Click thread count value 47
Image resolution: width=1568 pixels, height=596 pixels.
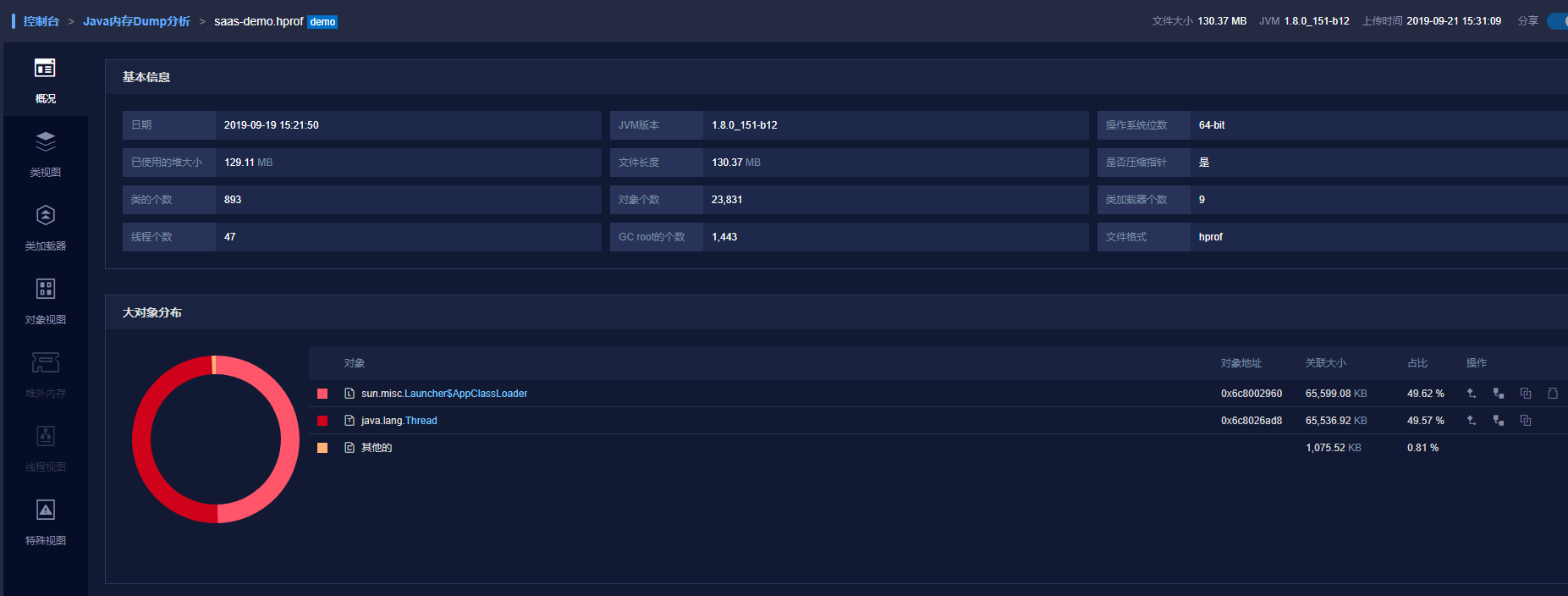[x=230, y=237]
